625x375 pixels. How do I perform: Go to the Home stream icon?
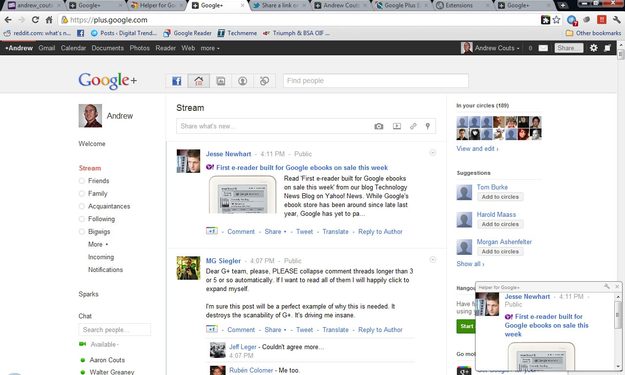click(x=199, y=81)
